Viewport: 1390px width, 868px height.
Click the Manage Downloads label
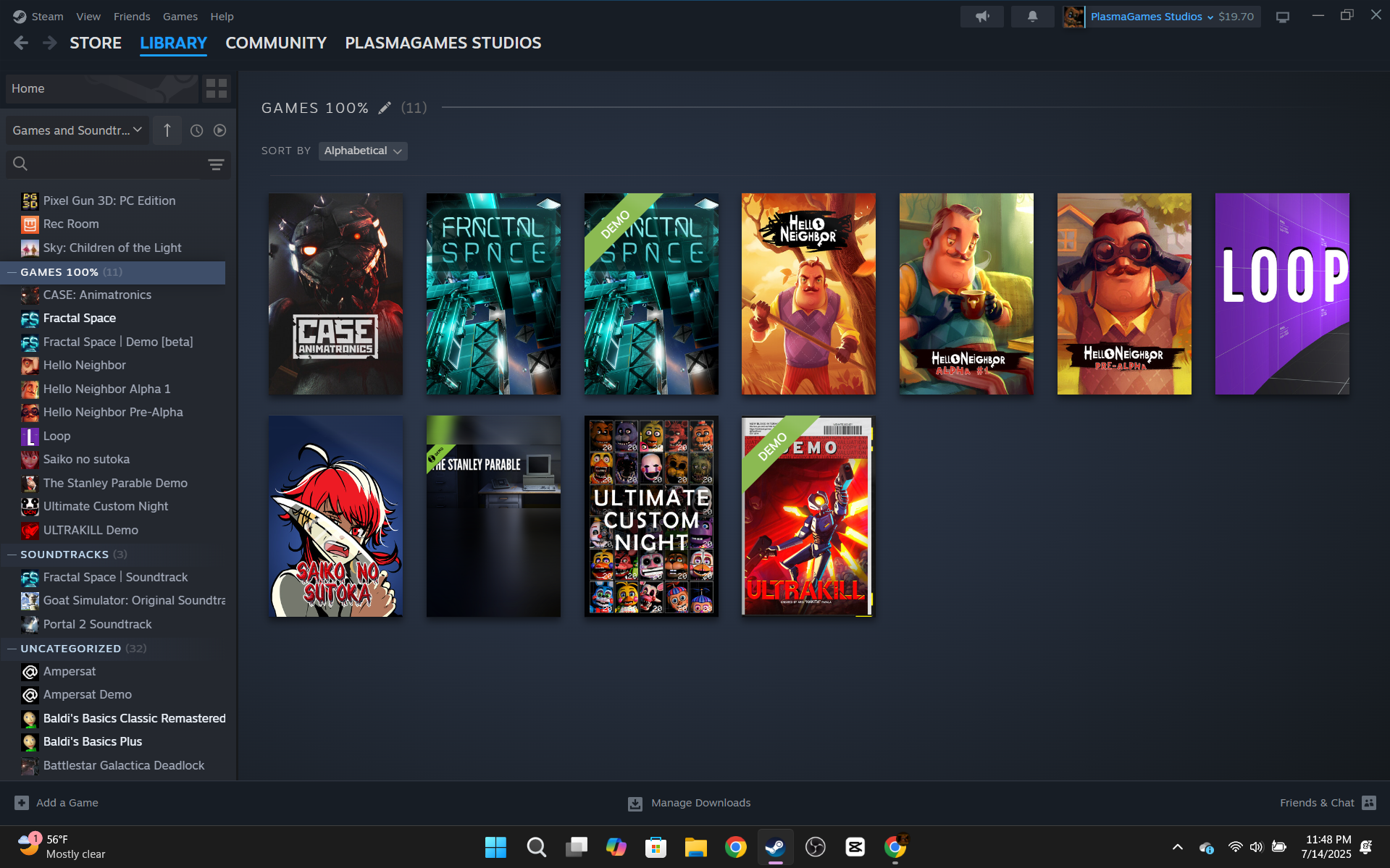(x=700, y=803)
